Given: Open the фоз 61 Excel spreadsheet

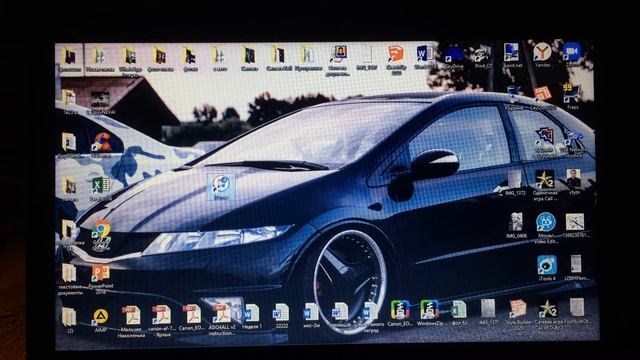Looking at the screenshot, I should click(459, 313).
